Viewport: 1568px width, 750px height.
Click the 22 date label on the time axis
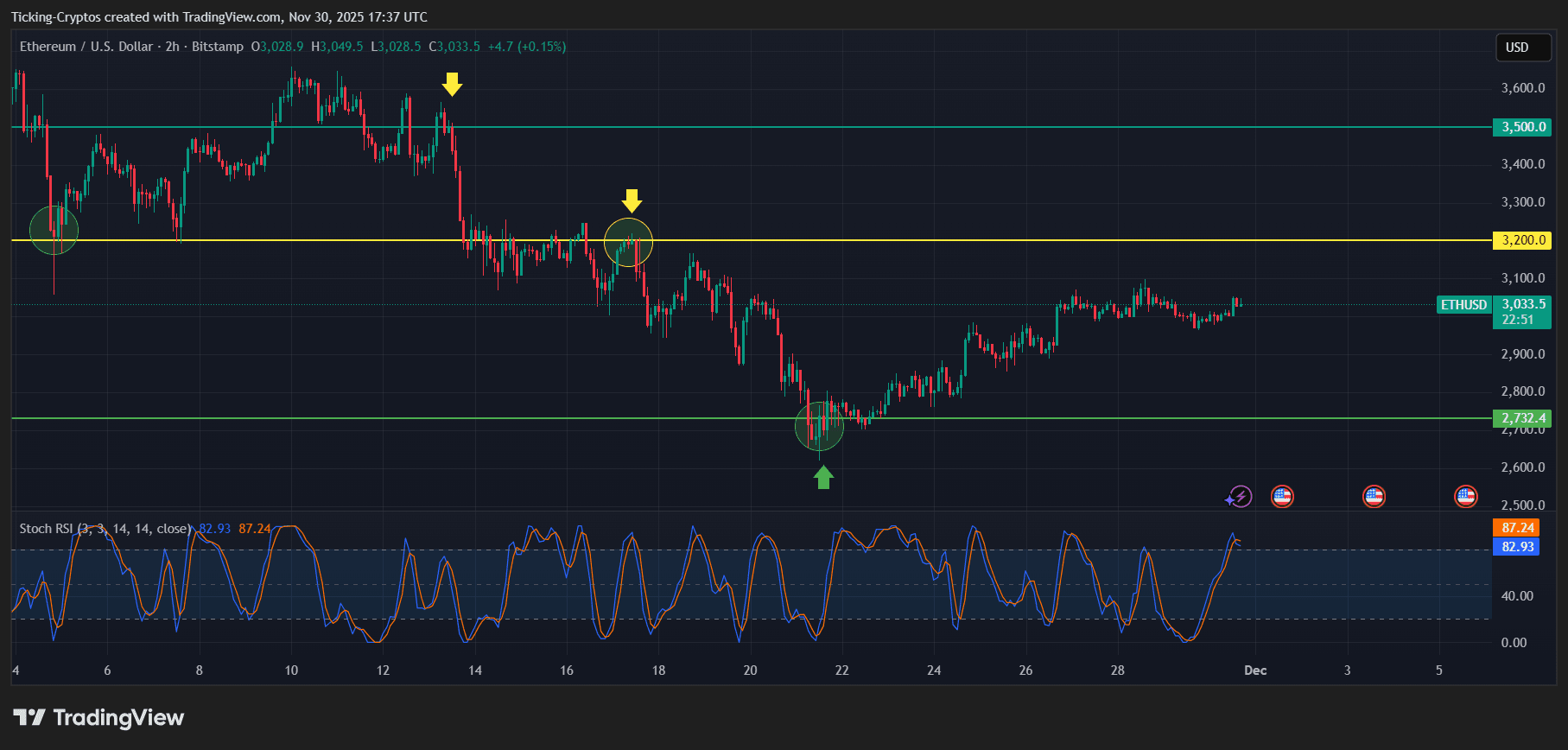tap(842, 671)
